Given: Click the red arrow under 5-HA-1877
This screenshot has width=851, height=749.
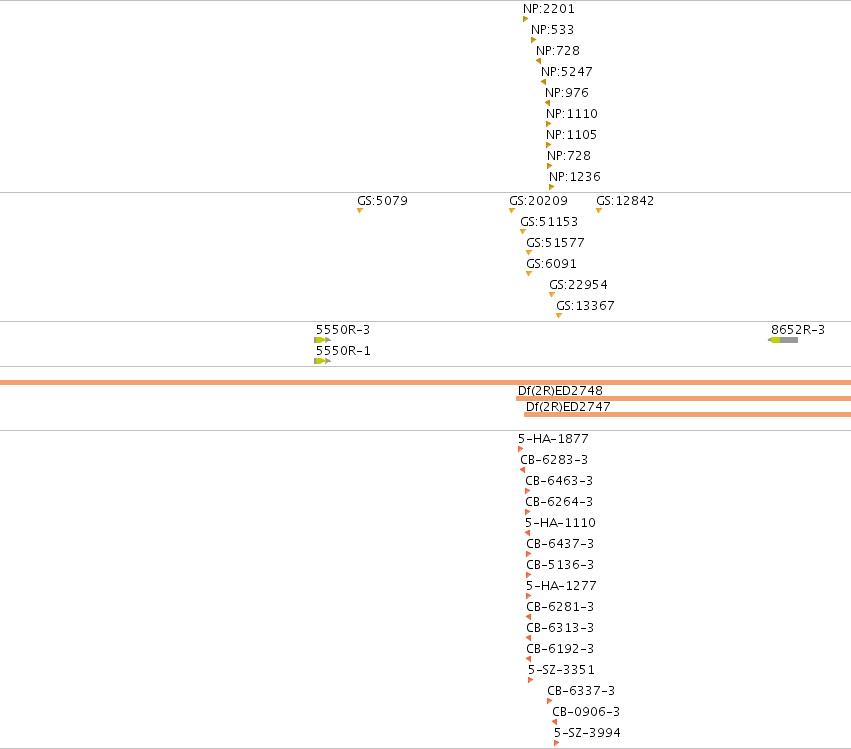Looking at the screenshot, I should pos(520,449).
